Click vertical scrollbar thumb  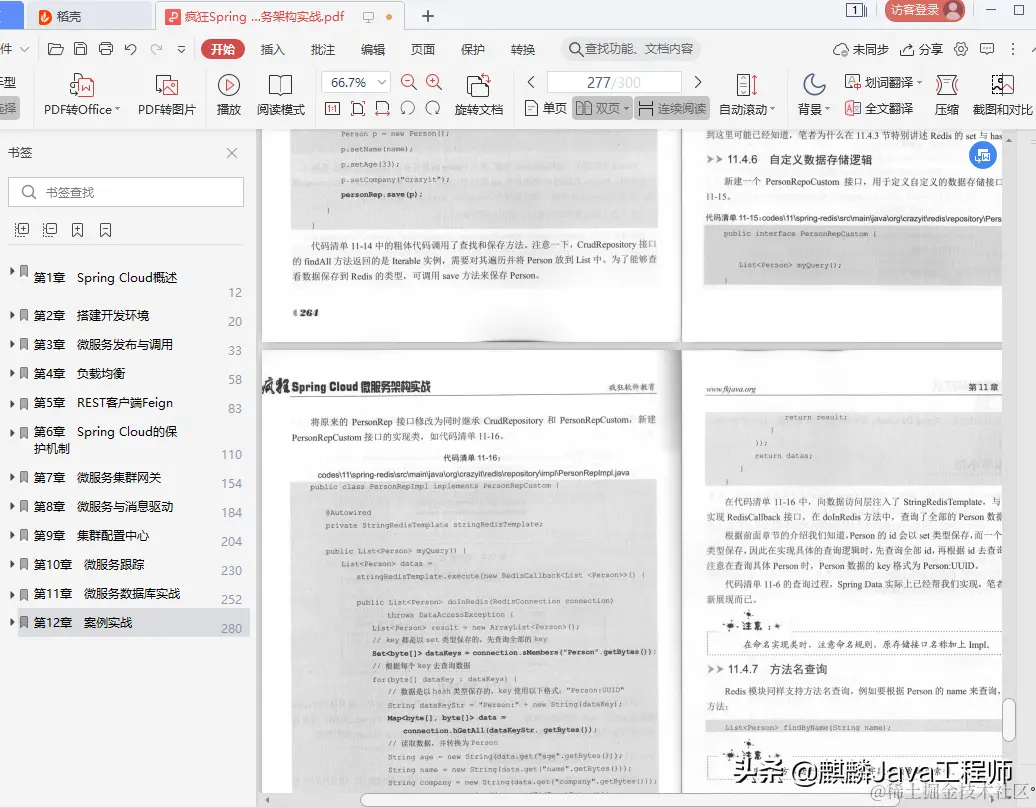pos(1008,719)
